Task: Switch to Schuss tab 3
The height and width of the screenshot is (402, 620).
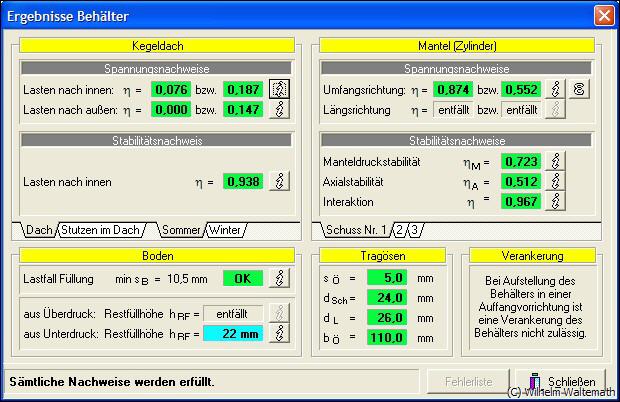Action: (x=413, y=230)
